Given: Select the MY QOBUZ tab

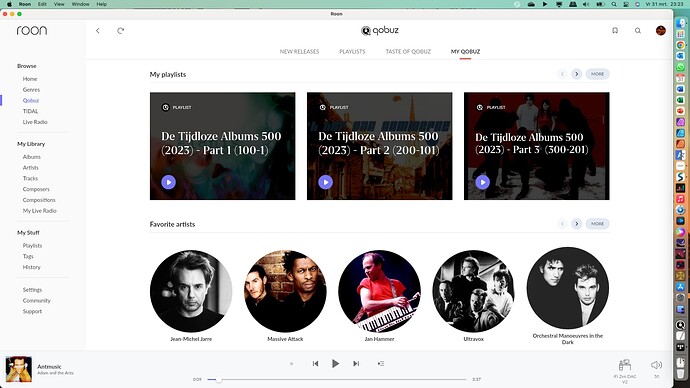Looking at the screenshot, I should [x=465, y=51].
